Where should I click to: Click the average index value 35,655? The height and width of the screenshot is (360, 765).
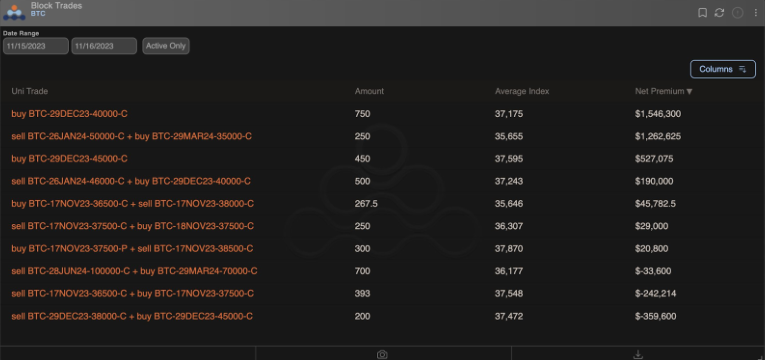[509, 136]
